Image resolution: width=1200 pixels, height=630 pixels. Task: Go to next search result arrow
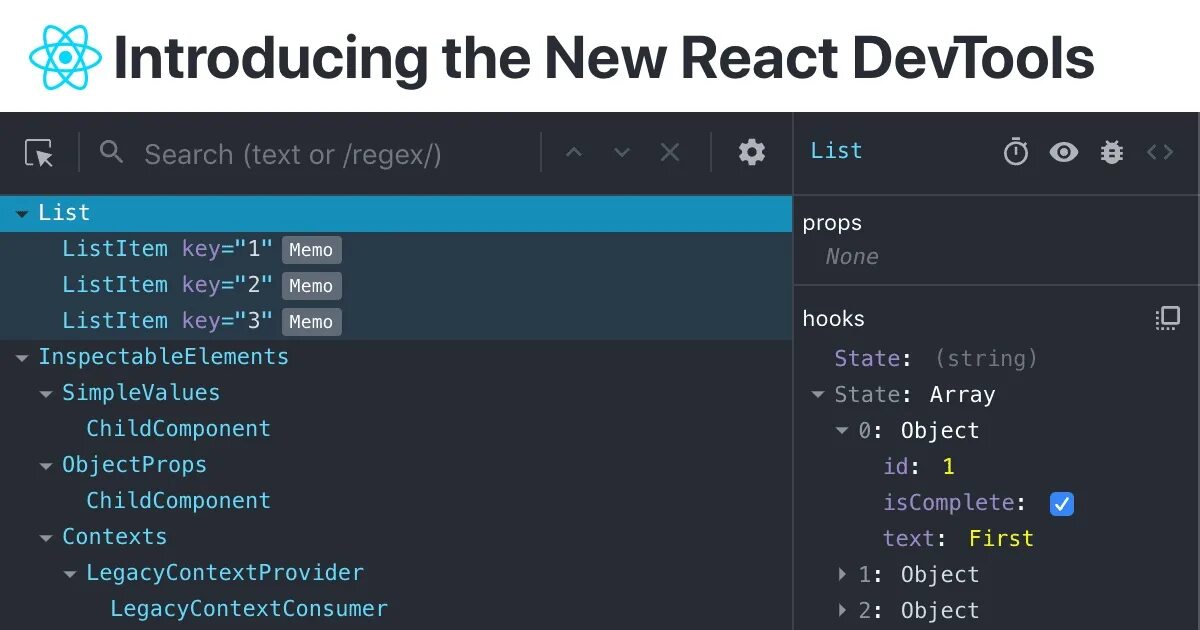(x=622, y=153)
